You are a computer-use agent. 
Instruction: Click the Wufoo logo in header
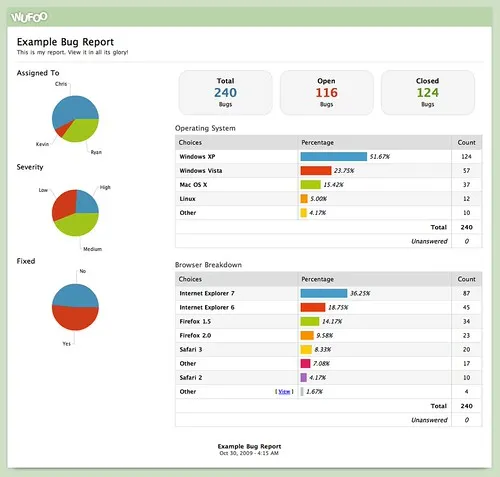point(29,17)
